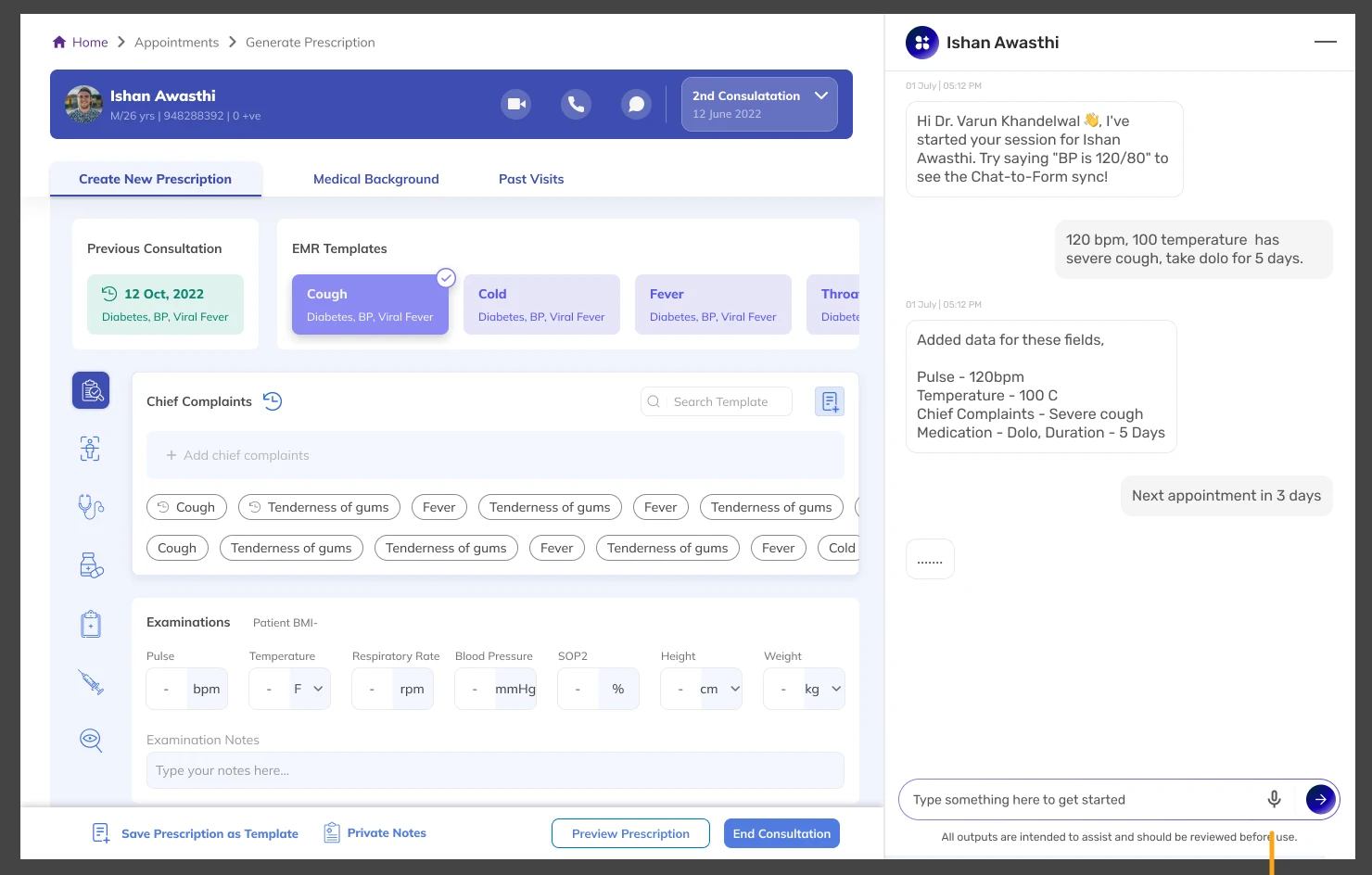The height and width of the screenshot is (875, 1372).
Task: Click the Examination Notes text area
Action: click(x=495, y=770)
